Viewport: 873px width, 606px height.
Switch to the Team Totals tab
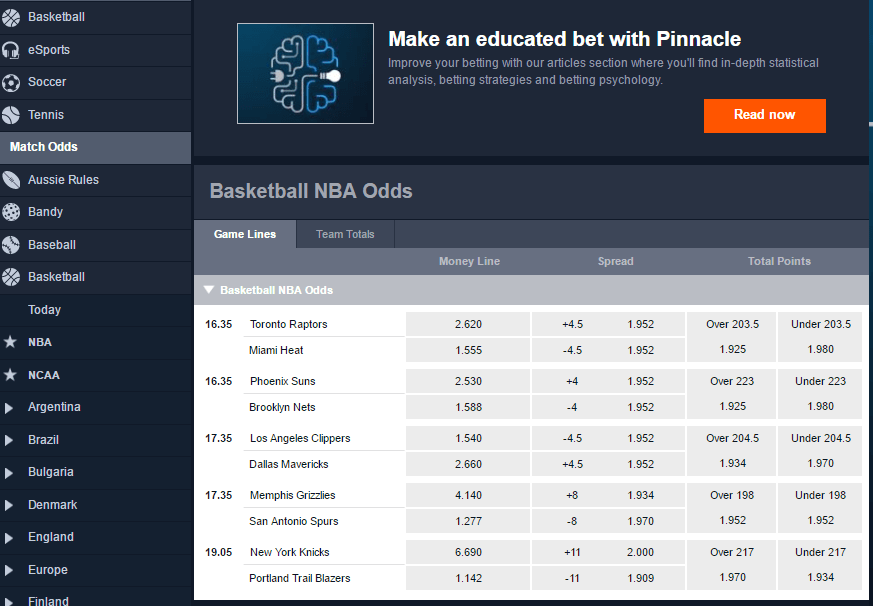[x=345, y=234]
